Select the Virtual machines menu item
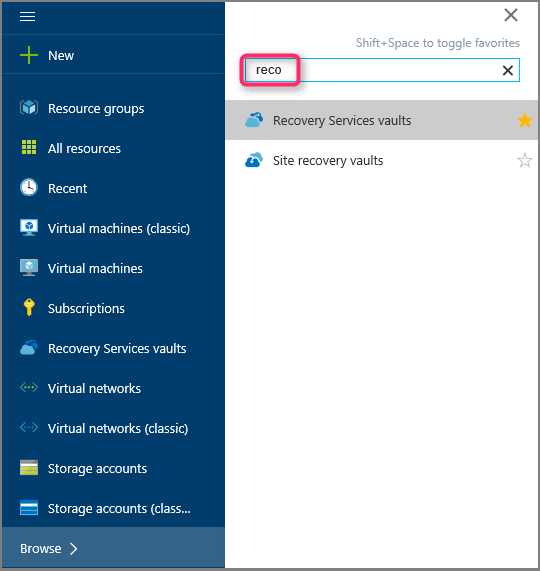The height and width of the screenshot is (571, 540). 113,268
